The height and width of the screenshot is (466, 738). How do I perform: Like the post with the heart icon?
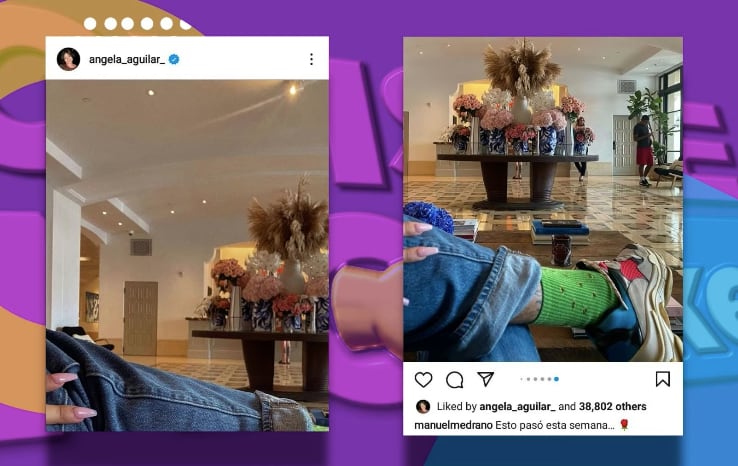(x=423, y=379)
